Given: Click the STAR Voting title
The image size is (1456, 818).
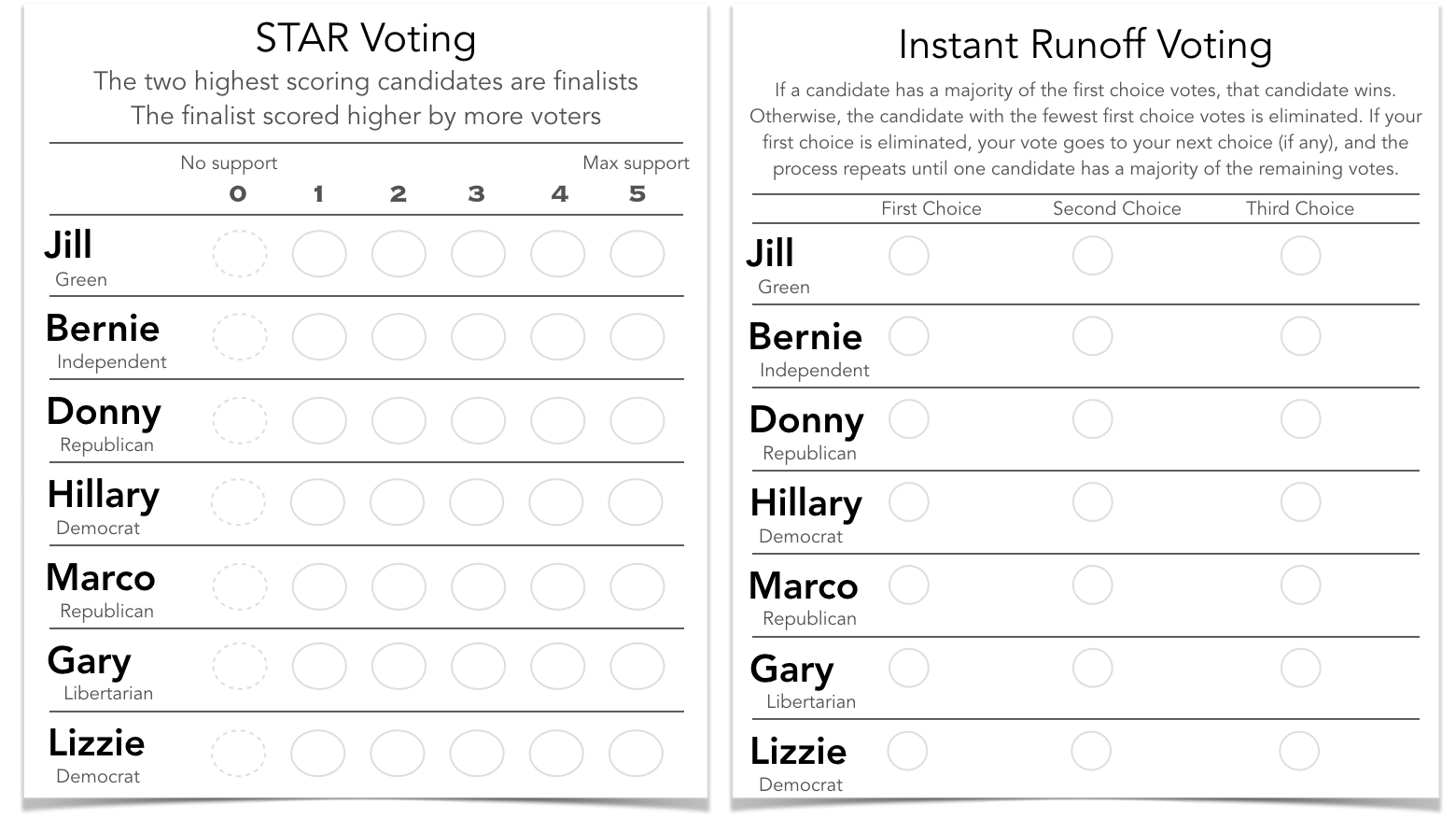Looking at the screenshot, I should pyautogui.click(x=366, y=38).
